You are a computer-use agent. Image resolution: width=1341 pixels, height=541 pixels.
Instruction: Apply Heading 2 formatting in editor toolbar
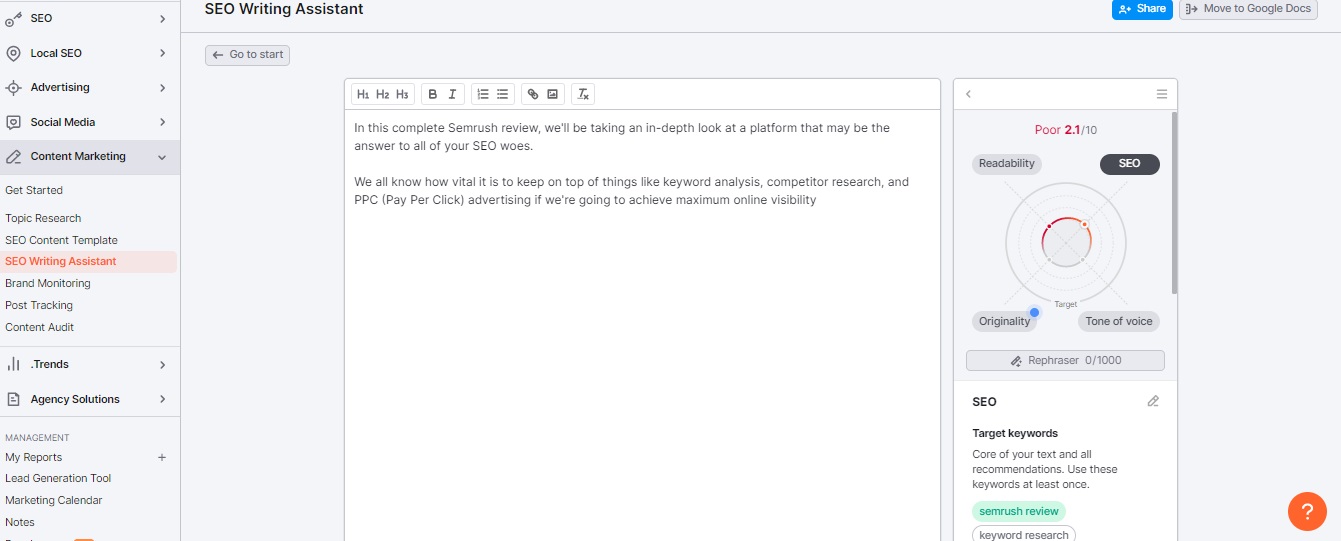pyautogui.click(x=382, y=94)
